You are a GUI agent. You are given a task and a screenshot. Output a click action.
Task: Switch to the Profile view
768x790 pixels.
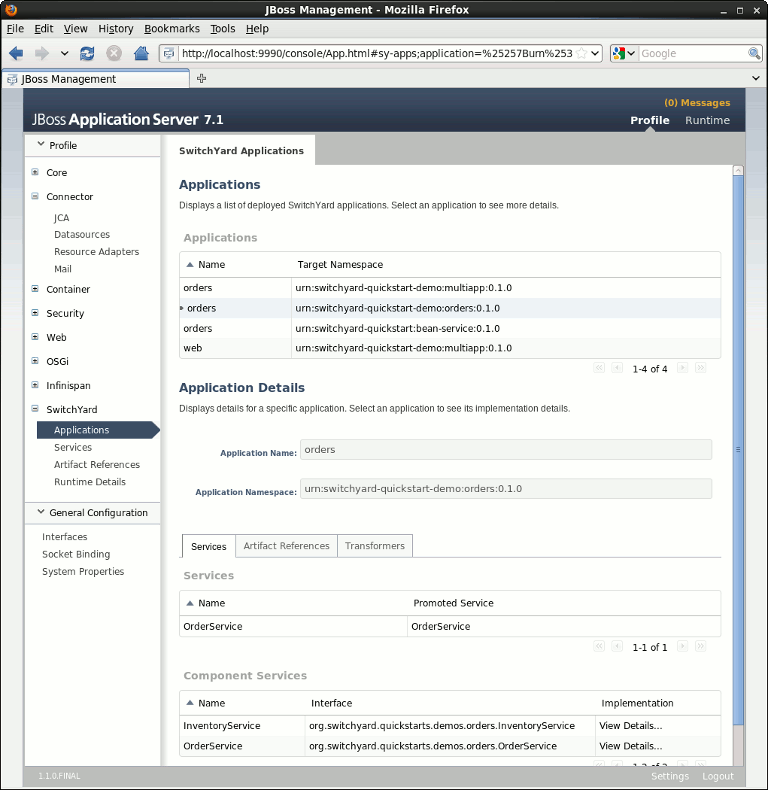[x=650, y=120]
